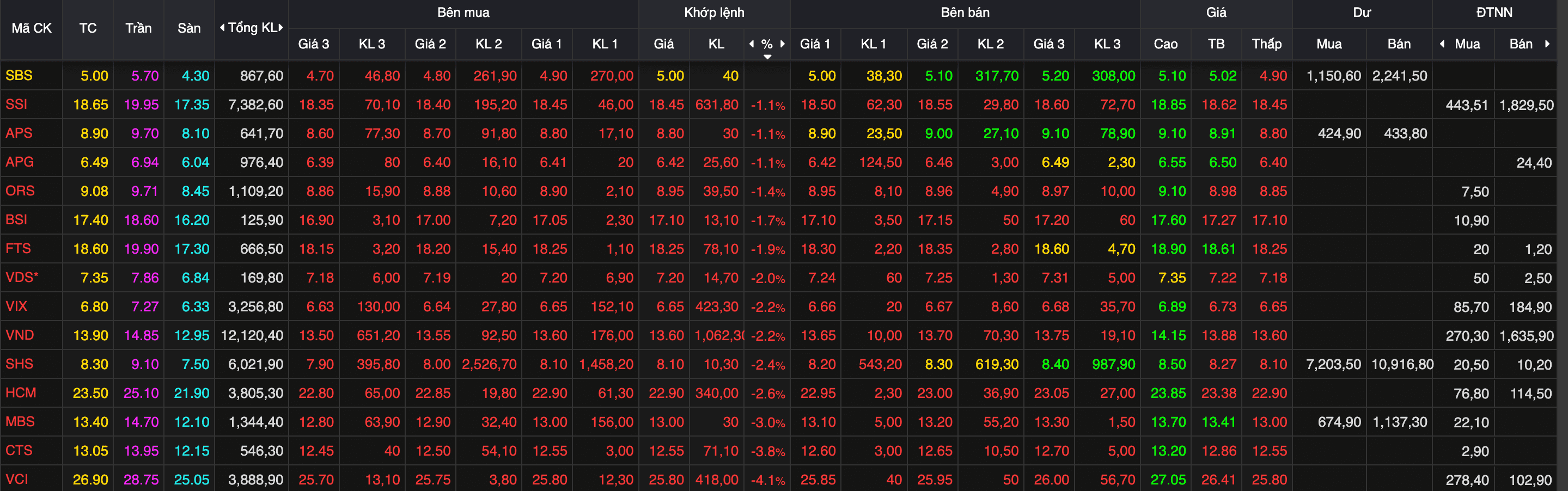
Task: Click the left arrow beside Tổng KL header
Action: (x=222, y=28)
